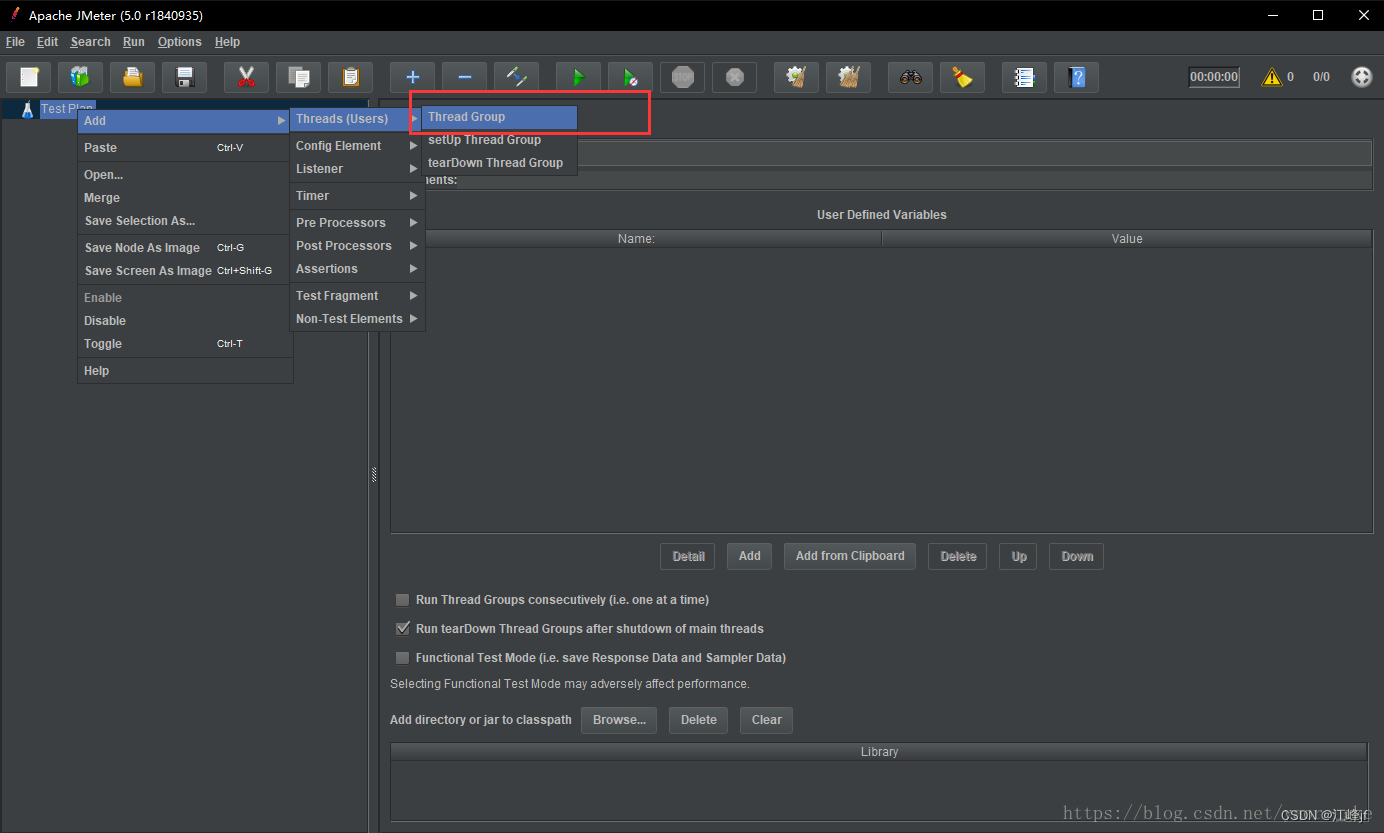This screenshot has width=1384, height=833.
Task: Select Thread Group menu item
Action: pos(499,117)
